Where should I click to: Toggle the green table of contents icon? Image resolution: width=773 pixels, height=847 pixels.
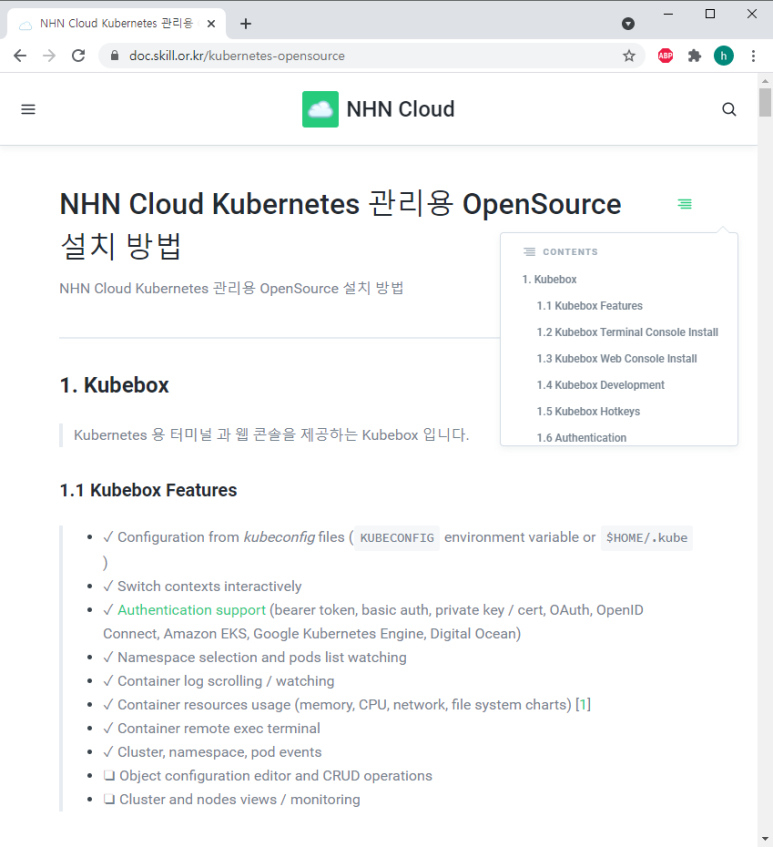[684, 204]
